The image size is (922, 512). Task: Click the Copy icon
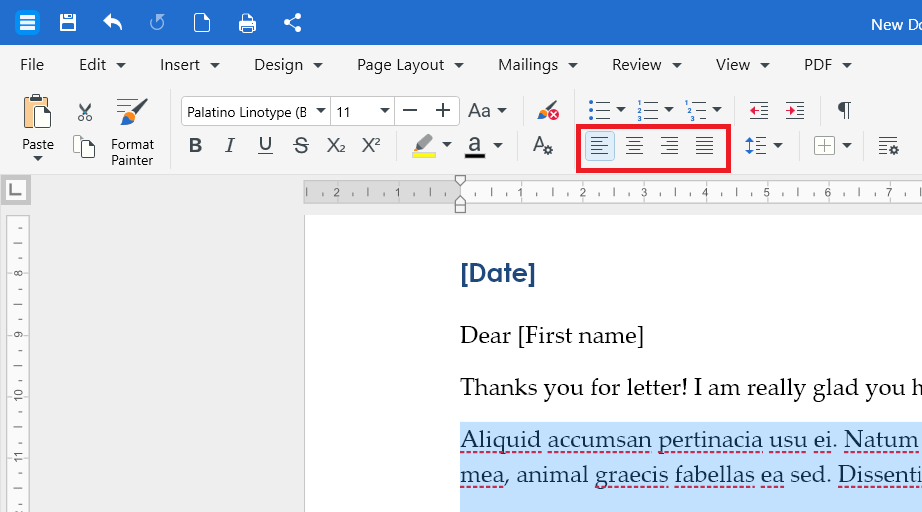pos(84,146)
